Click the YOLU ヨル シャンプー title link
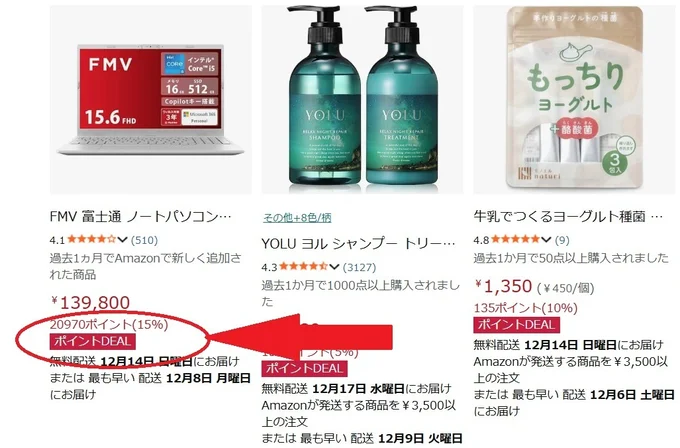The height and width of the screenshot is (448, 680). [358, 243]
